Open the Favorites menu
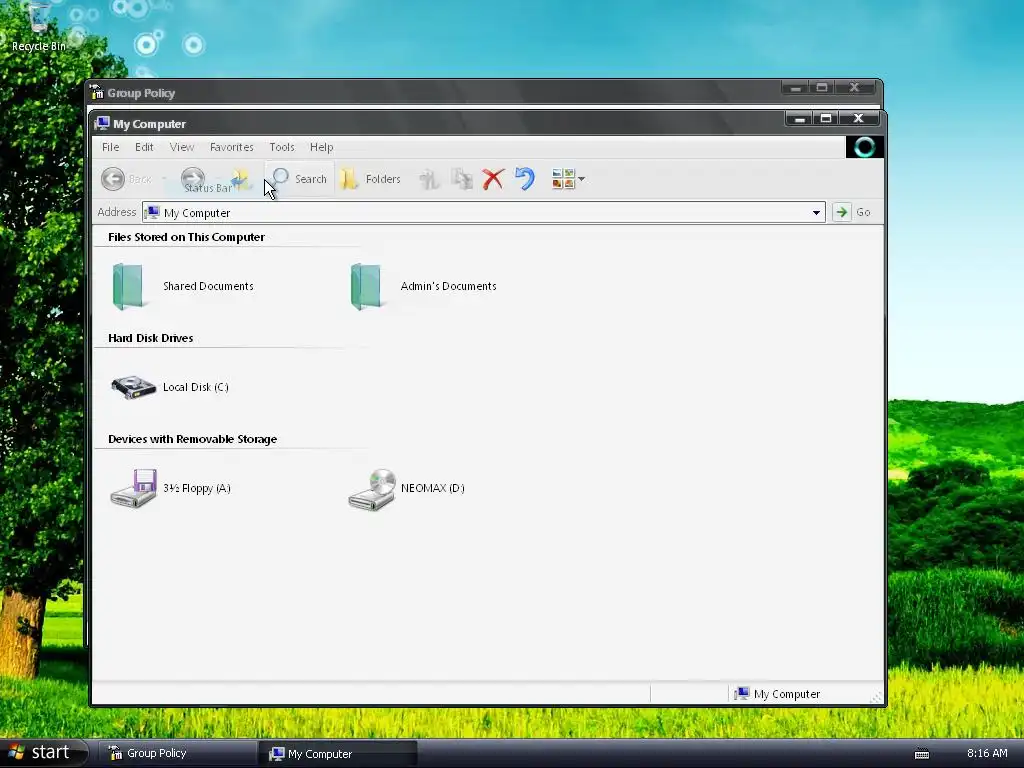 click(231, 147)
